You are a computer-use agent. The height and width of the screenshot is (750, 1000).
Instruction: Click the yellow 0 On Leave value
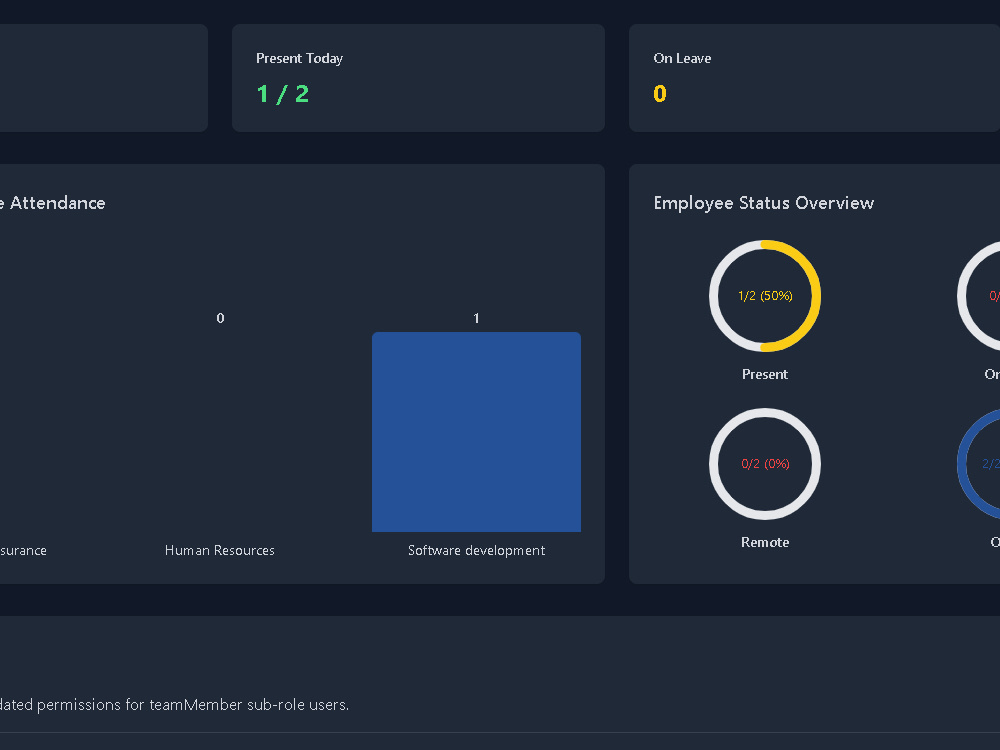pos(659,94)
